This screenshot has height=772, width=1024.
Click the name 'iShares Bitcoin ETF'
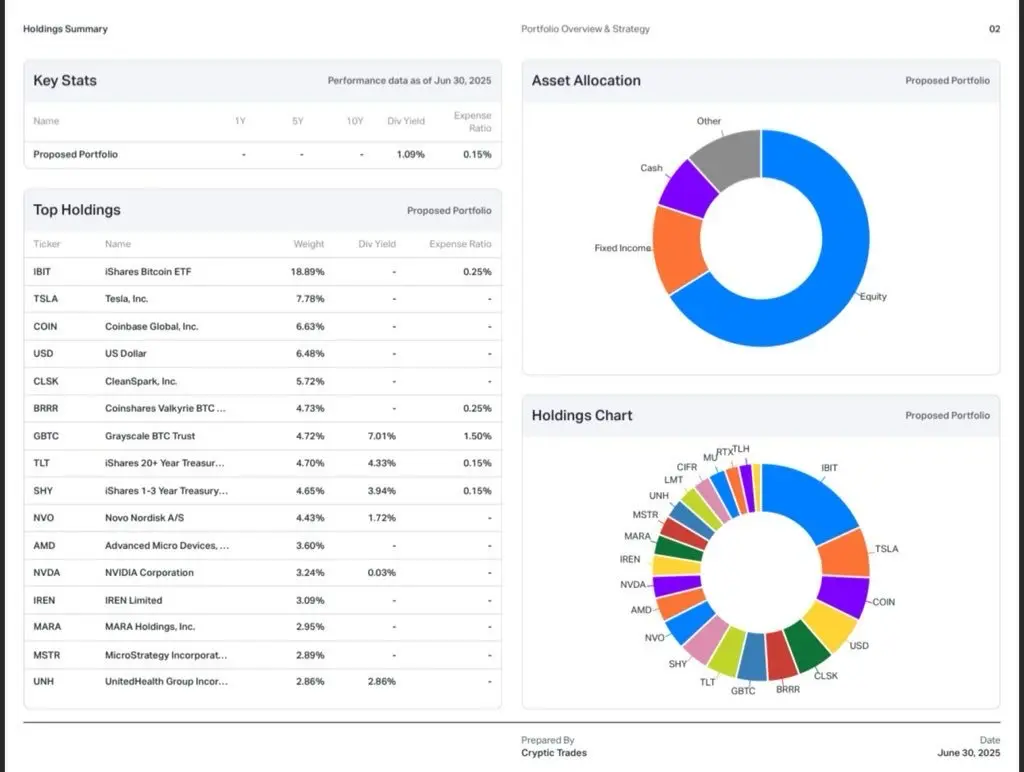148,272
